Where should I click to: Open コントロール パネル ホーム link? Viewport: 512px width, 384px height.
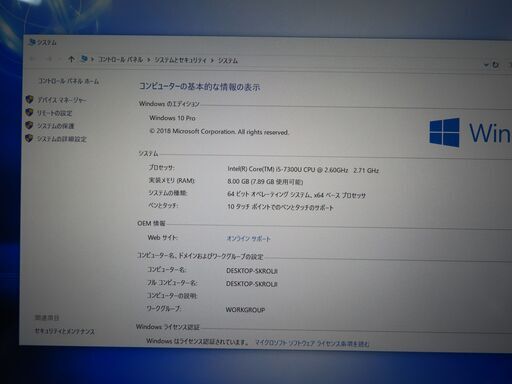click(69, 81)
